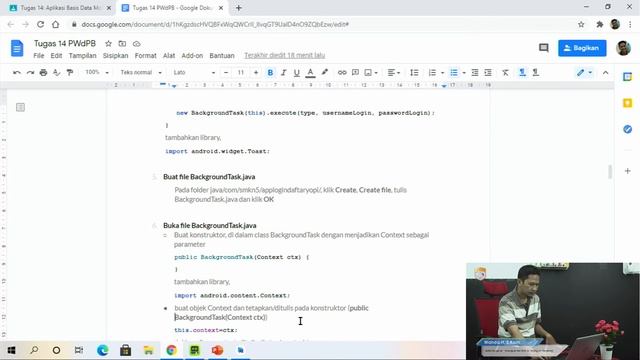The image size is (640, 360).
Task: Open the Tampilan menu
Action: point(82,56)
